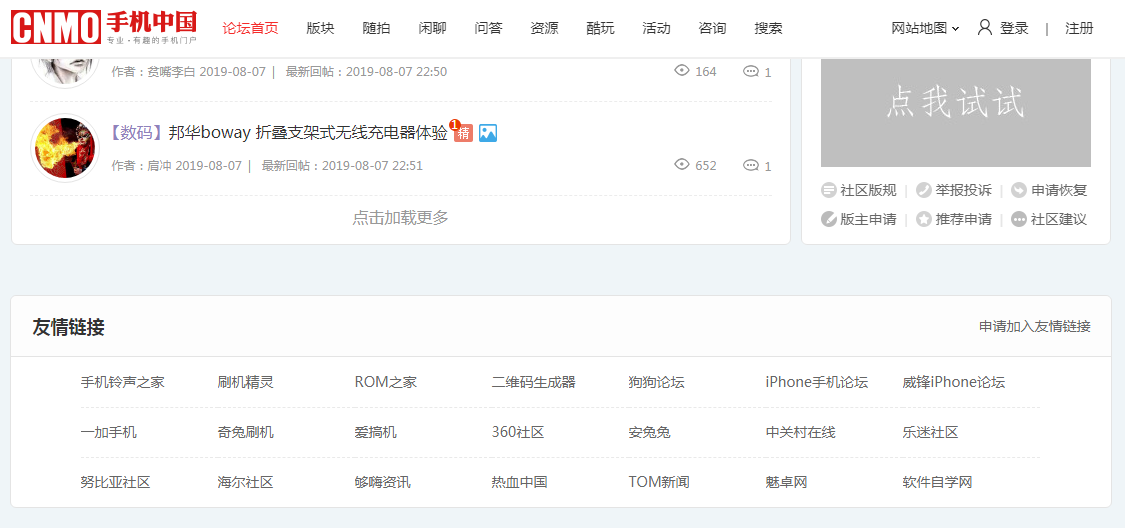Screen dimensions: 1125x528
Task: Open 一加手机 friend link
Action: click(108, 433)
